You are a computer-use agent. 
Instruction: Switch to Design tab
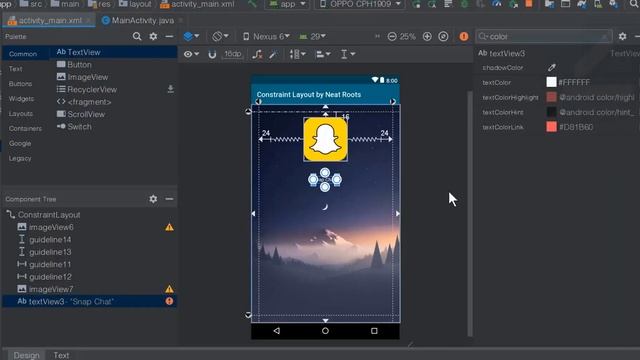point(27,355)
